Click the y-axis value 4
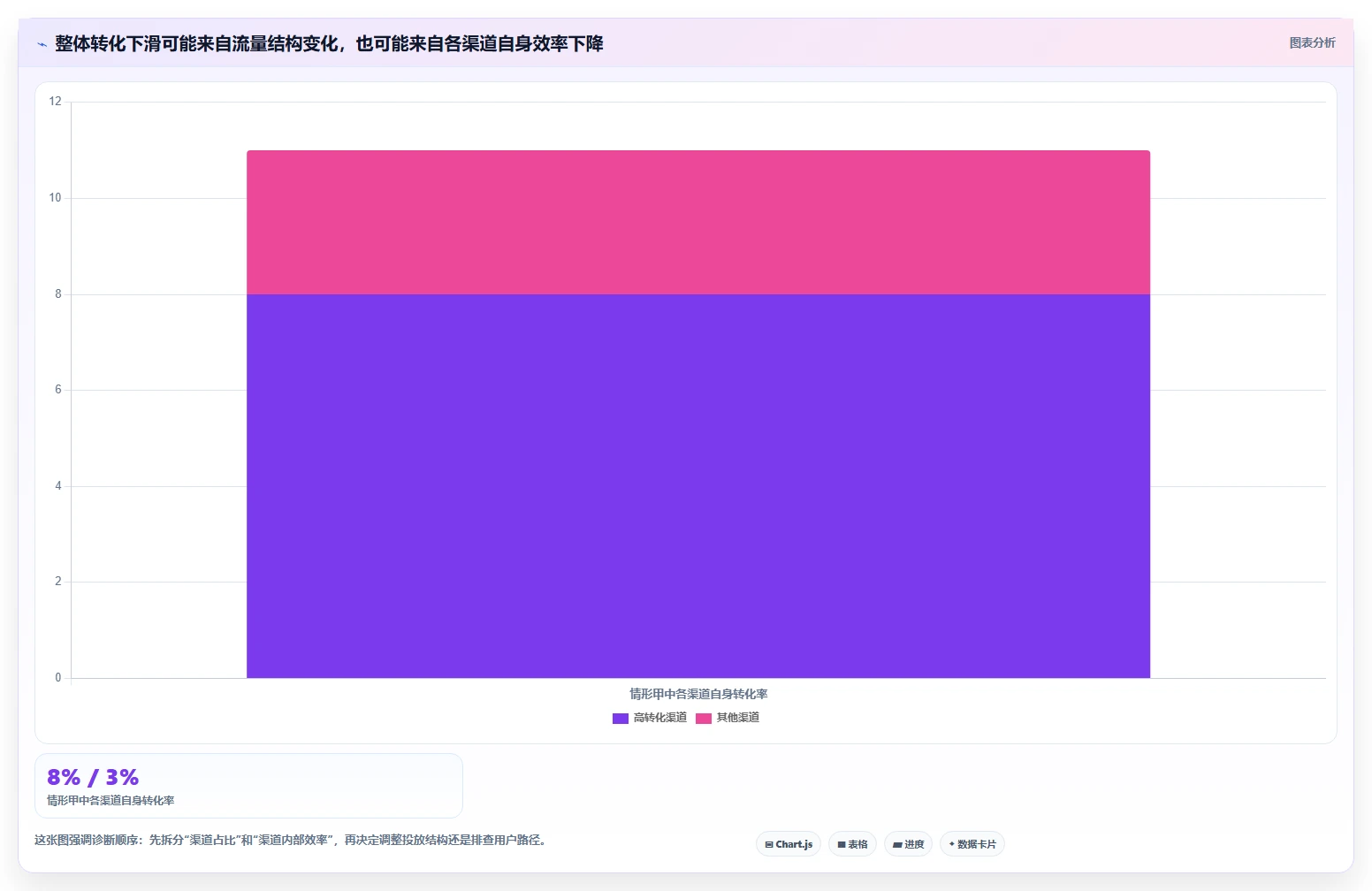This screenshot has width=1372, height=891. [x=58, y=486]
